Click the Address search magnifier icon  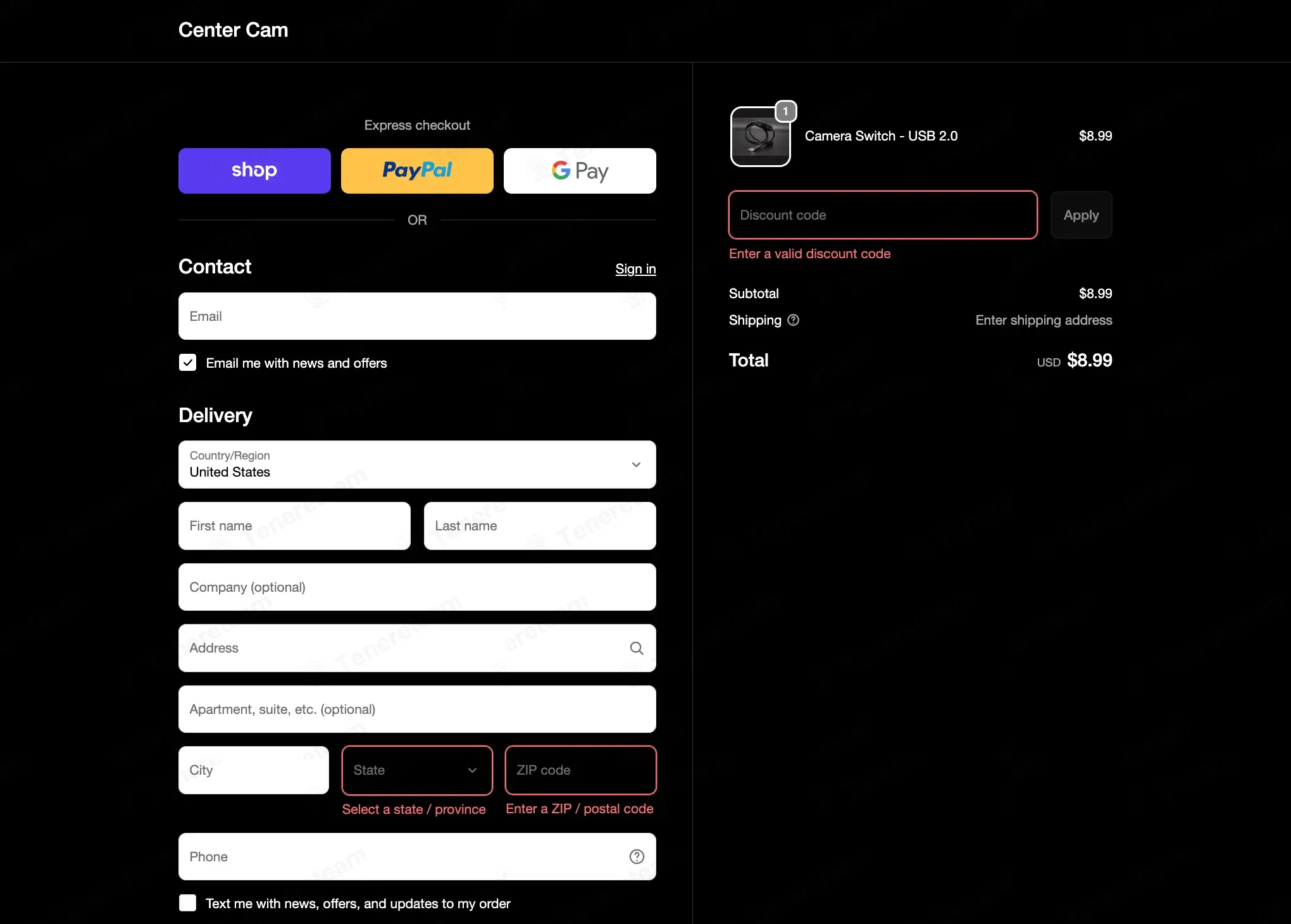click(x=637, y=648)
